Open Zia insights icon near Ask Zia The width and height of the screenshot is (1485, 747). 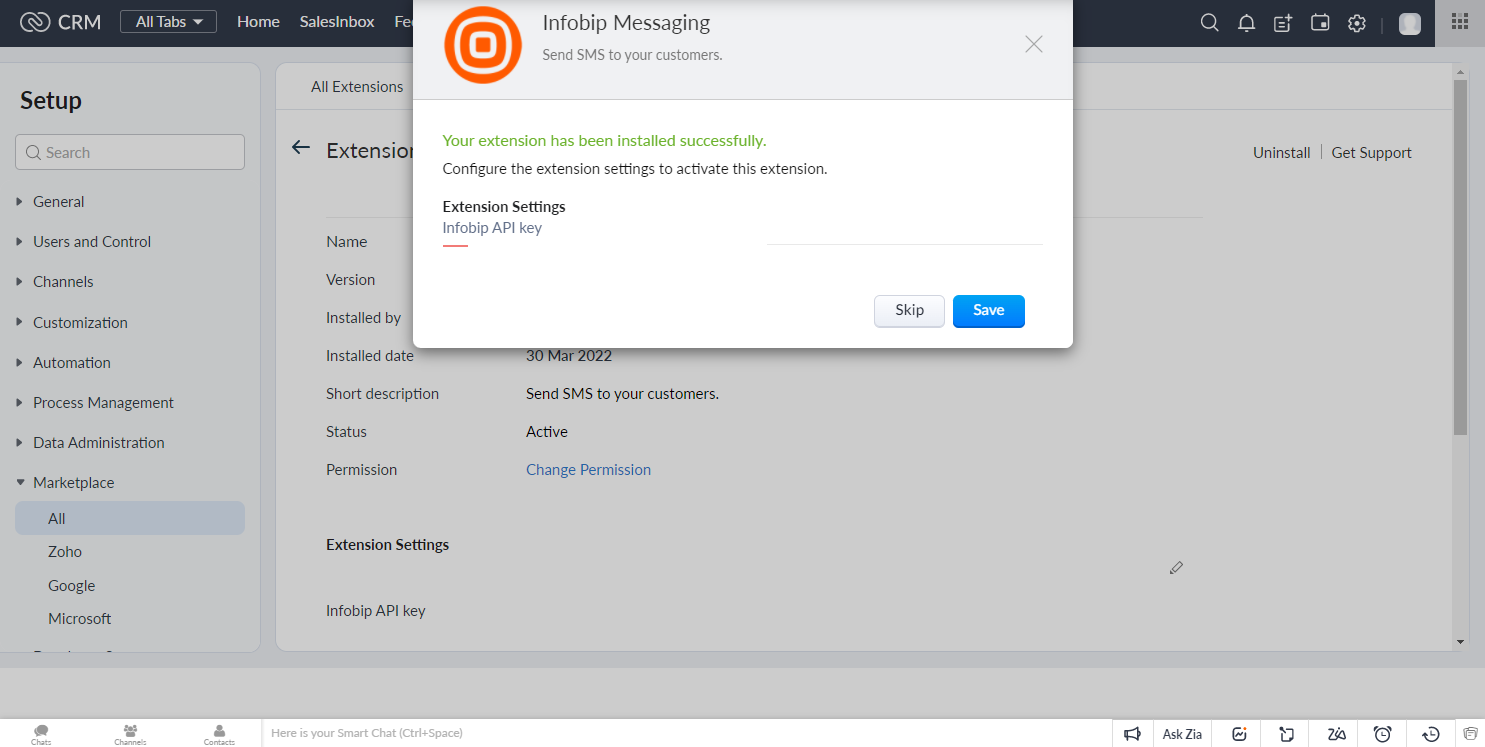(1239, 733)
